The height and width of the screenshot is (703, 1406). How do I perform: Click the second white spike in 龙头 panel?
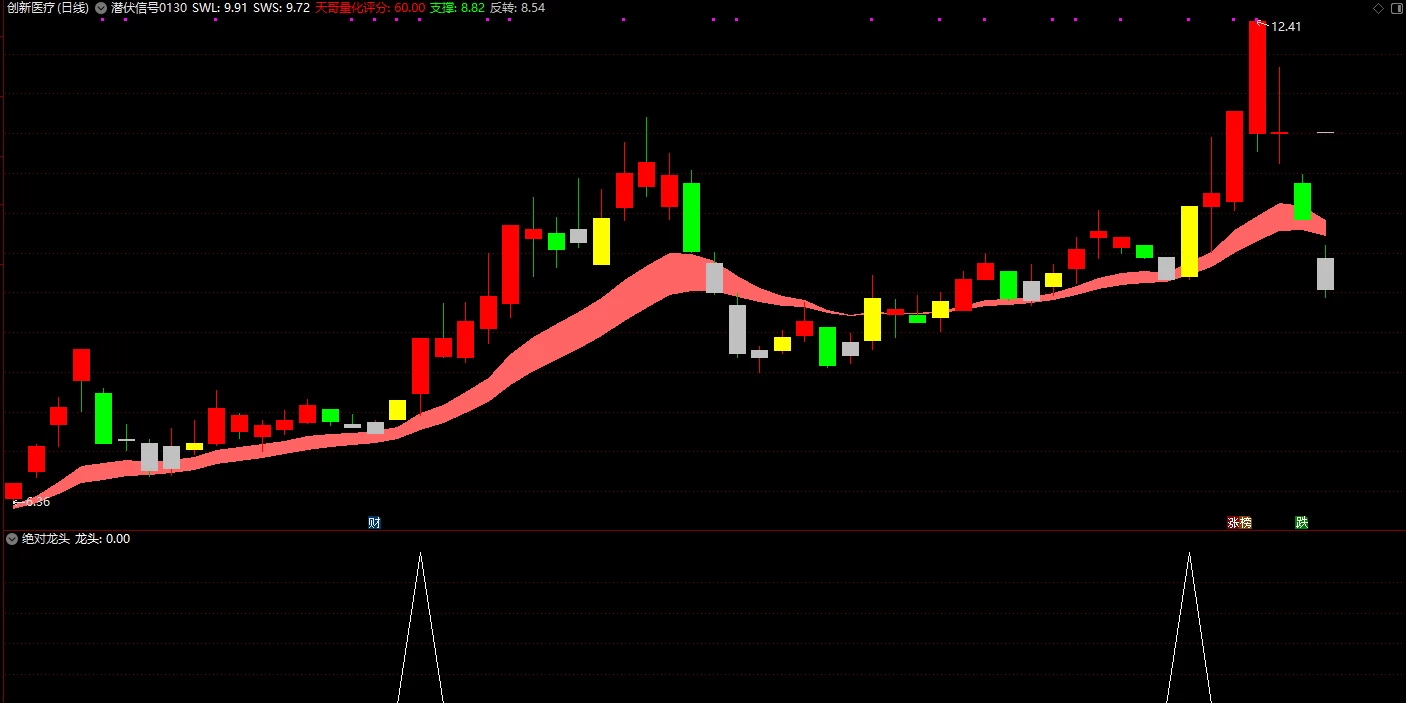[x=1189, y=627]
